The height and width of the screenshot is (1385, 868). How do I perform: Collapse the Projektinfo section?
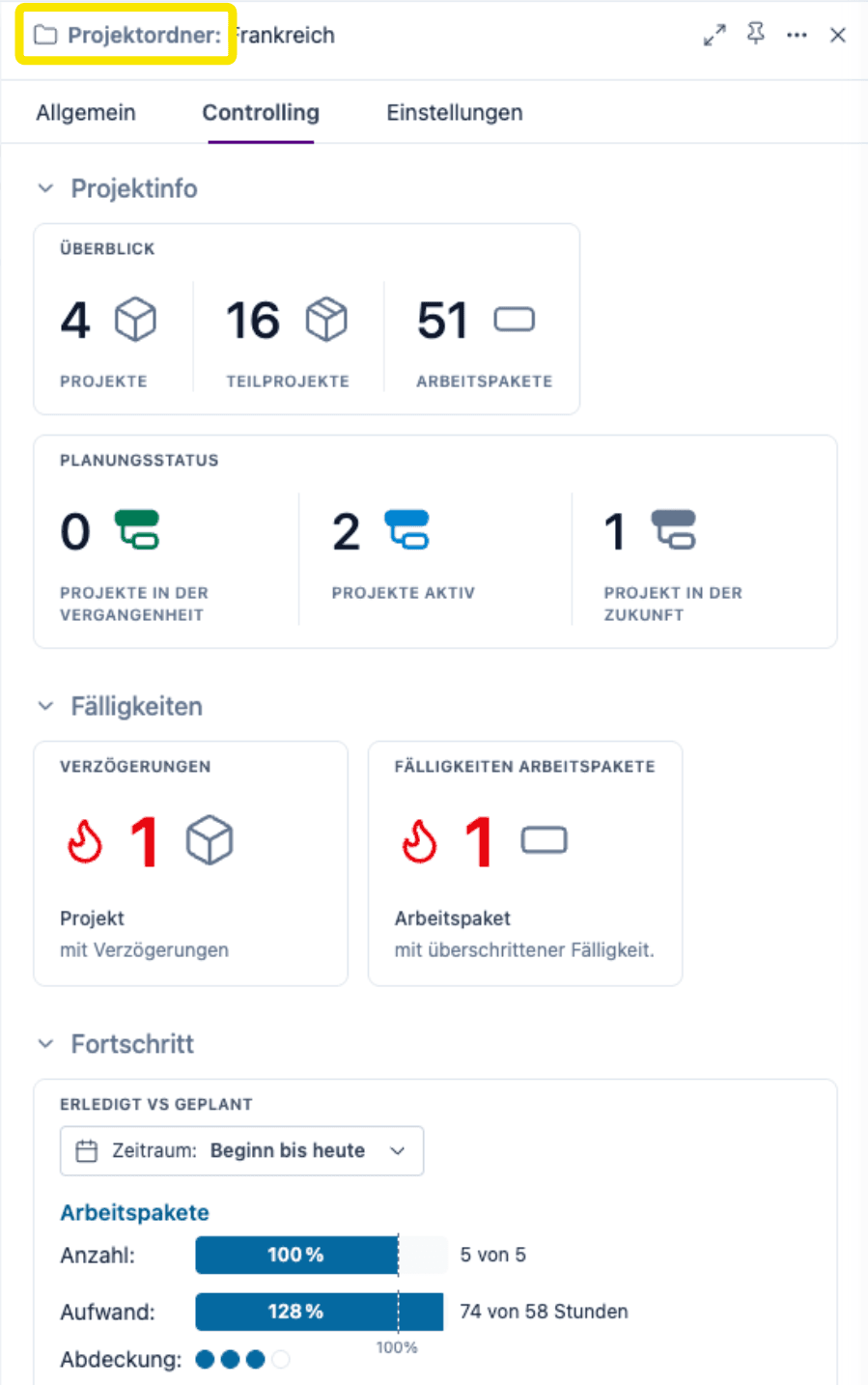(x=45, y=188)
